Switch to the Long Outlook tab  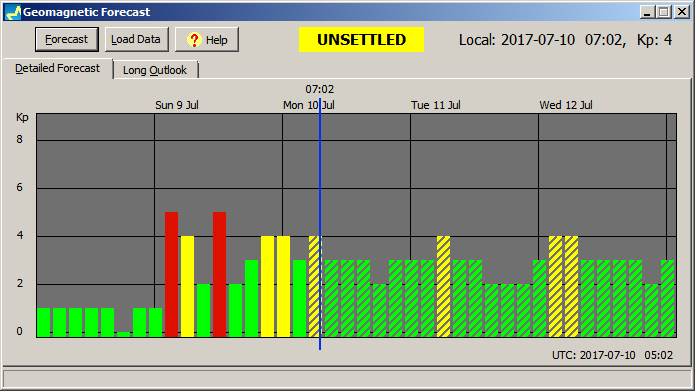click(155, 70)
